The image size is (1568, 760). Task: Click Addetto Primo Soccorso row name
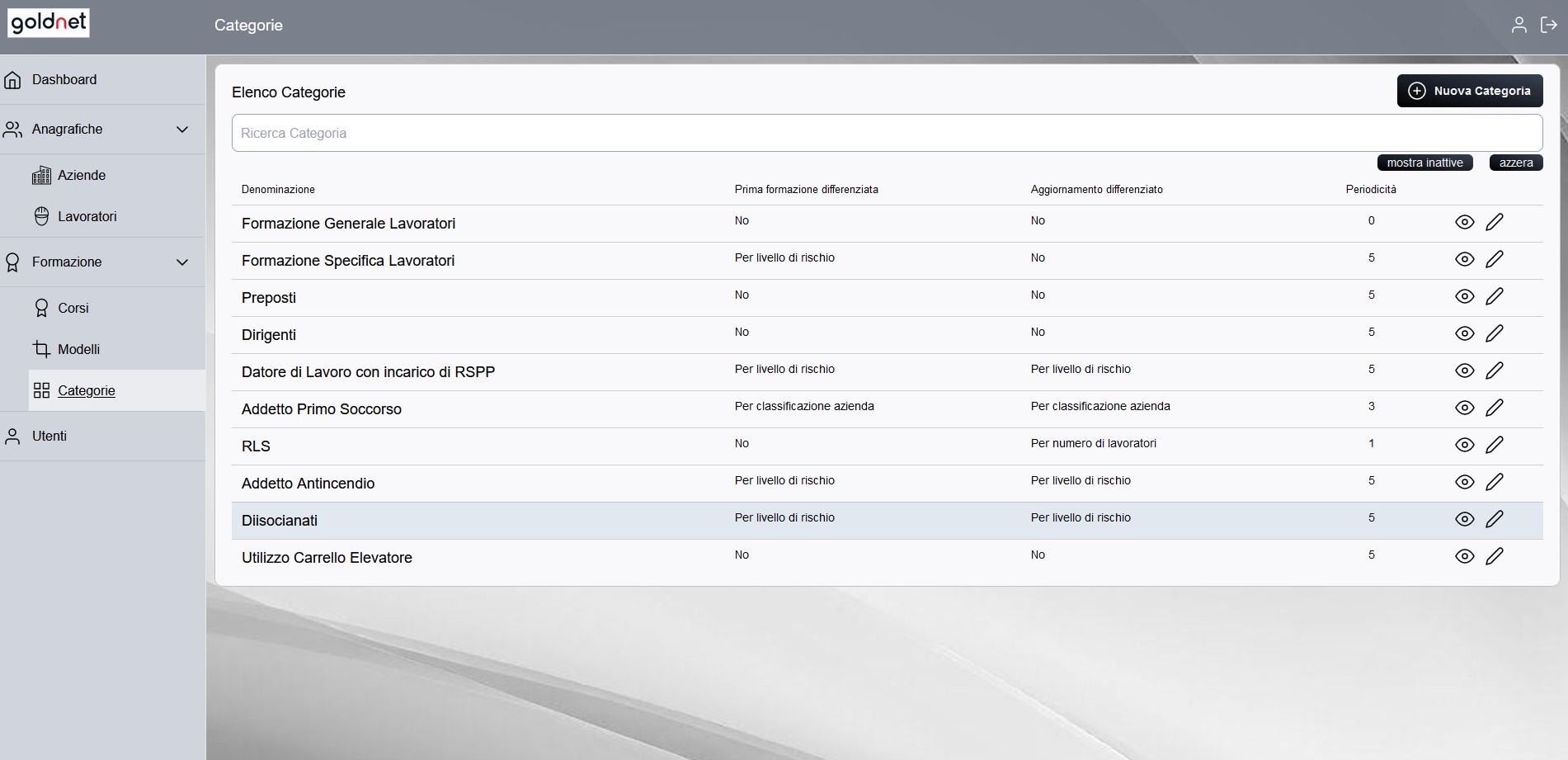coord(322,409)
